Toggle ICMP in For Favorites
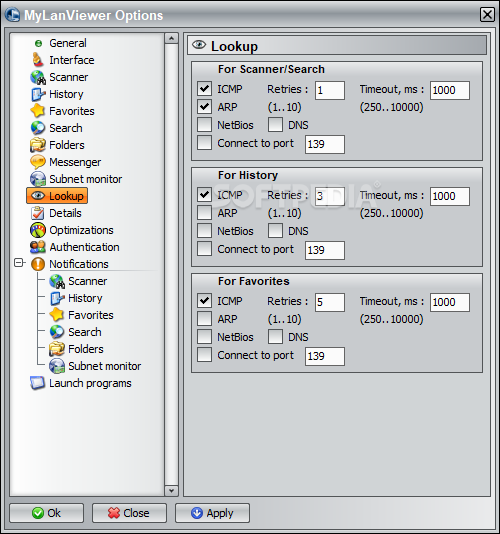 [204, 301]
